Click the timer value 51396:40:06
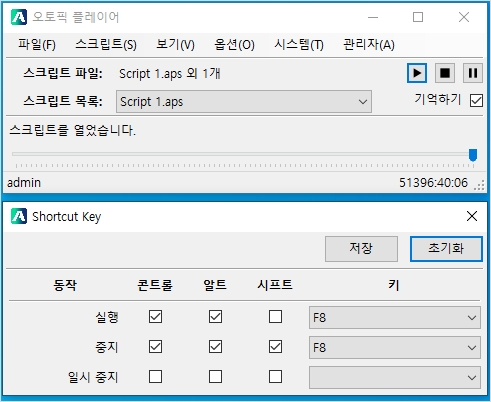 (x=433, y=183)
